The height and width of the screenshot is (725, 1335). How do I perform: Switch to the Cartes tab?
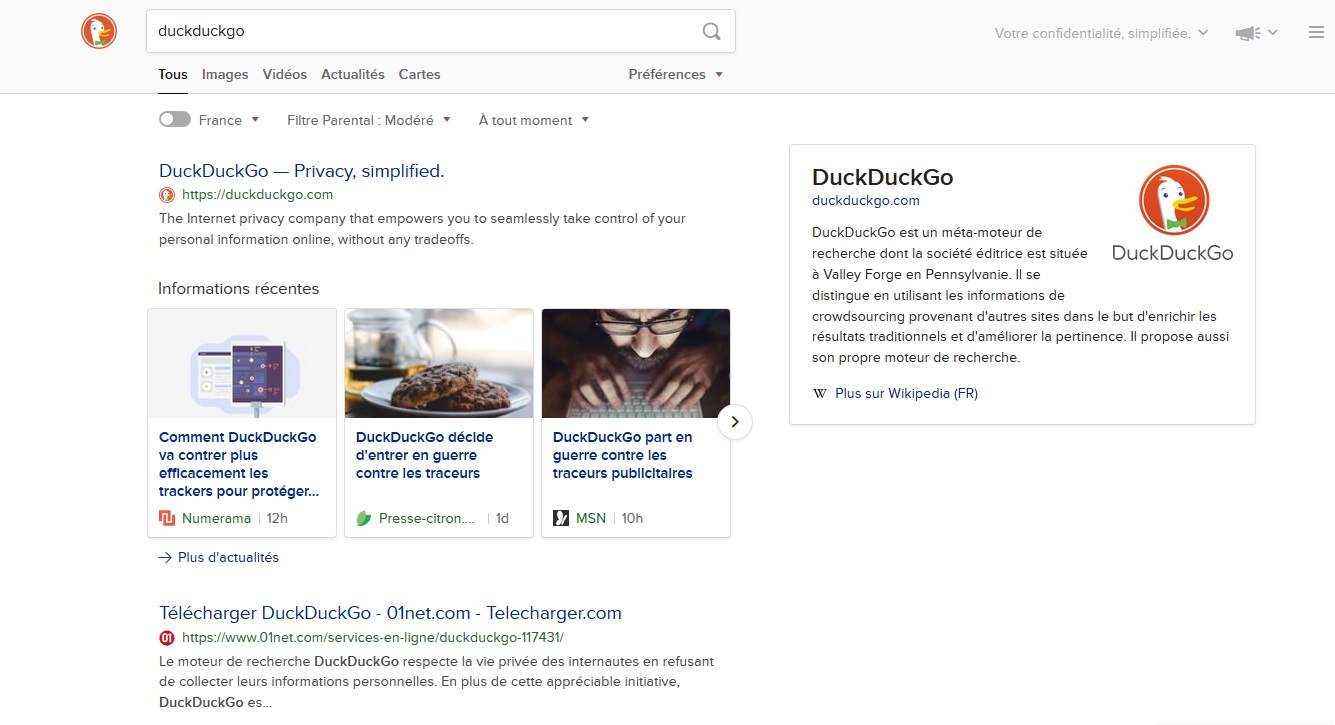coord(419,74)
